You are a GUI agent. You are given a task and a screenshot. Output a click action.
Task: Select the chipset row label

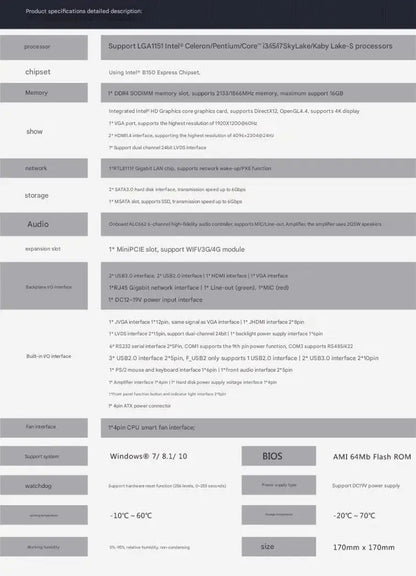pos(38,72)
